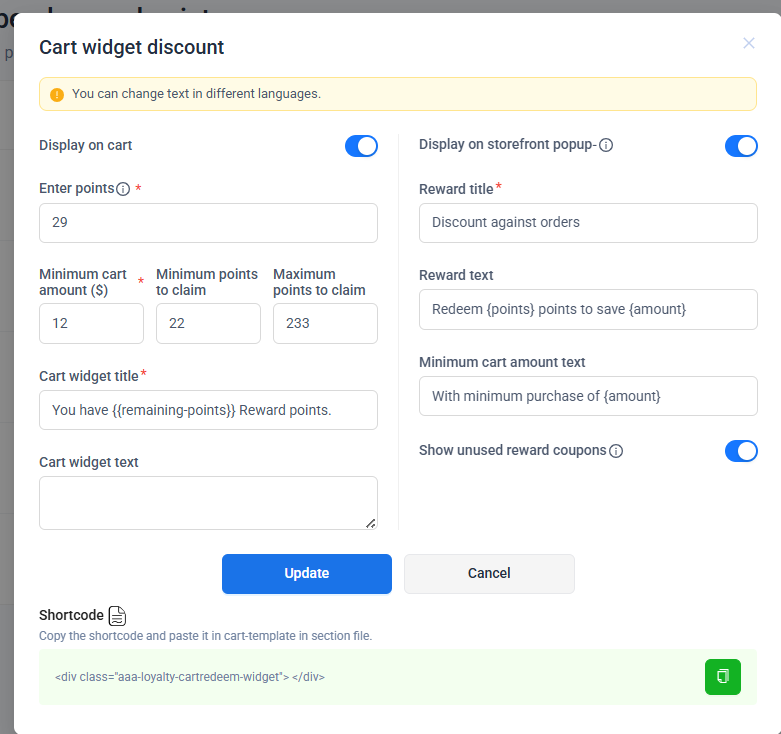781x734 pixels.
Task: Edit the Cart widget title field
Action: pyautogui.click(x=208, y=410)
